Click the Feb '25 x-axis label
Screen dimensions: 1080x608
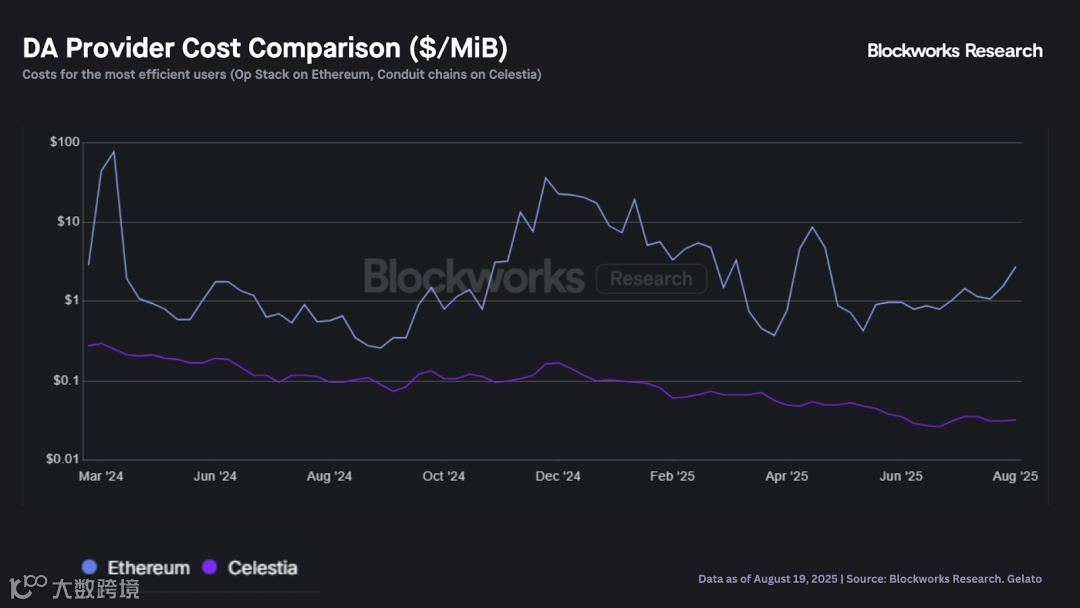click(672, 476)
